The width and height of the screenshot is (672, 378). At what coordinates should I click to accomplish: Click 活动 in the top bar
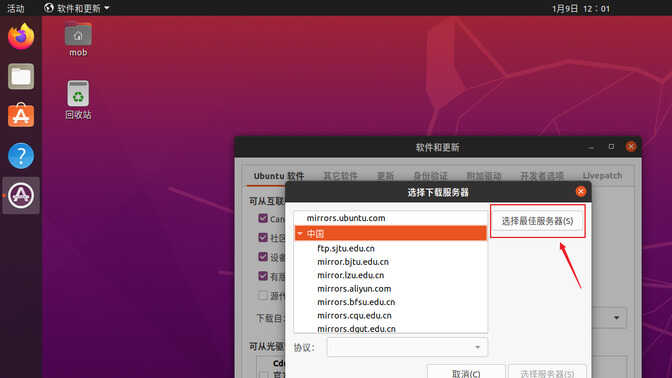pyautogui.click(x=16, y=8)
